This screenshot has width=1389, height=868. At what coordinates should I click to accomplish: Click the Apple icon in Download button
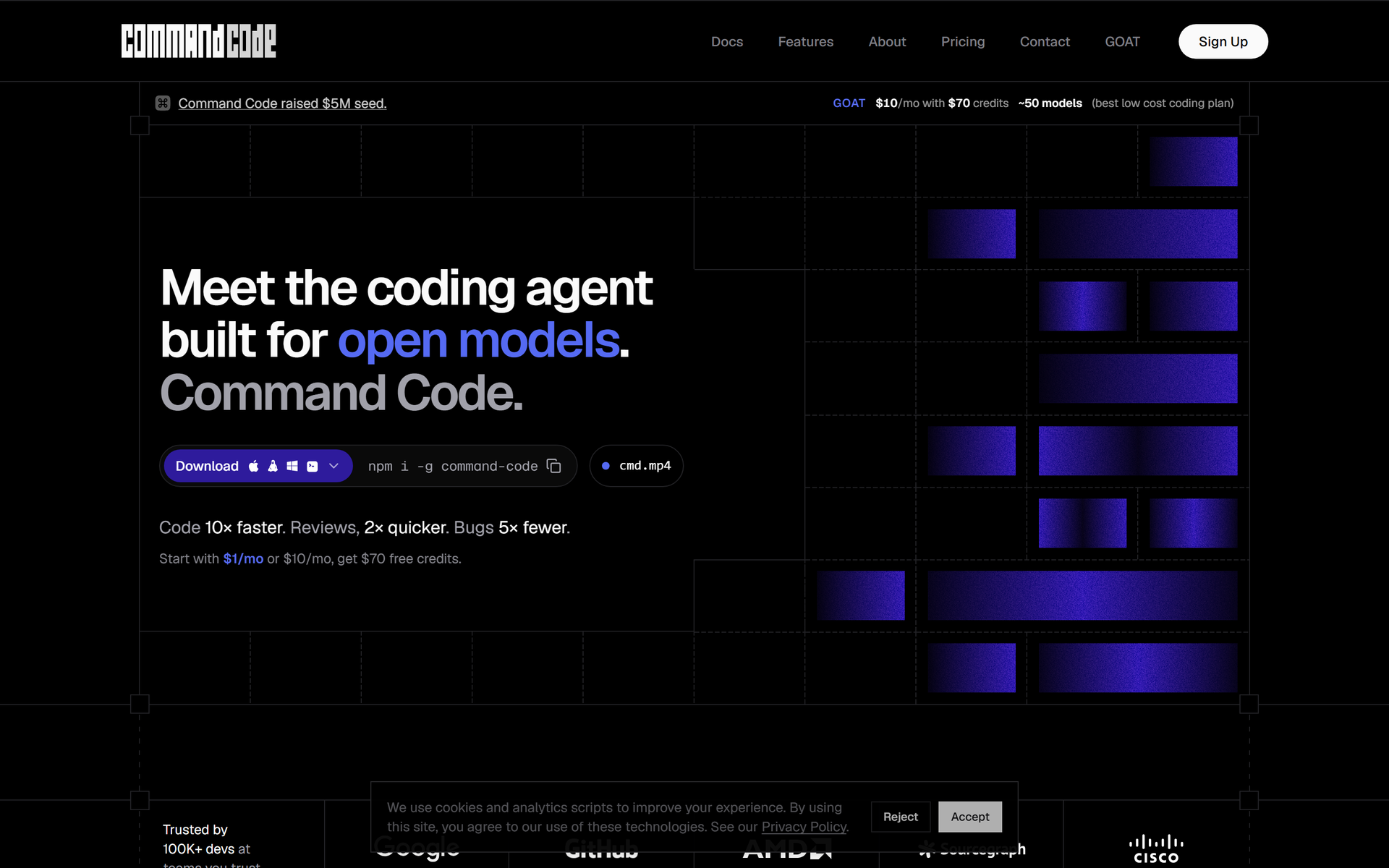(x=254, y=466)
